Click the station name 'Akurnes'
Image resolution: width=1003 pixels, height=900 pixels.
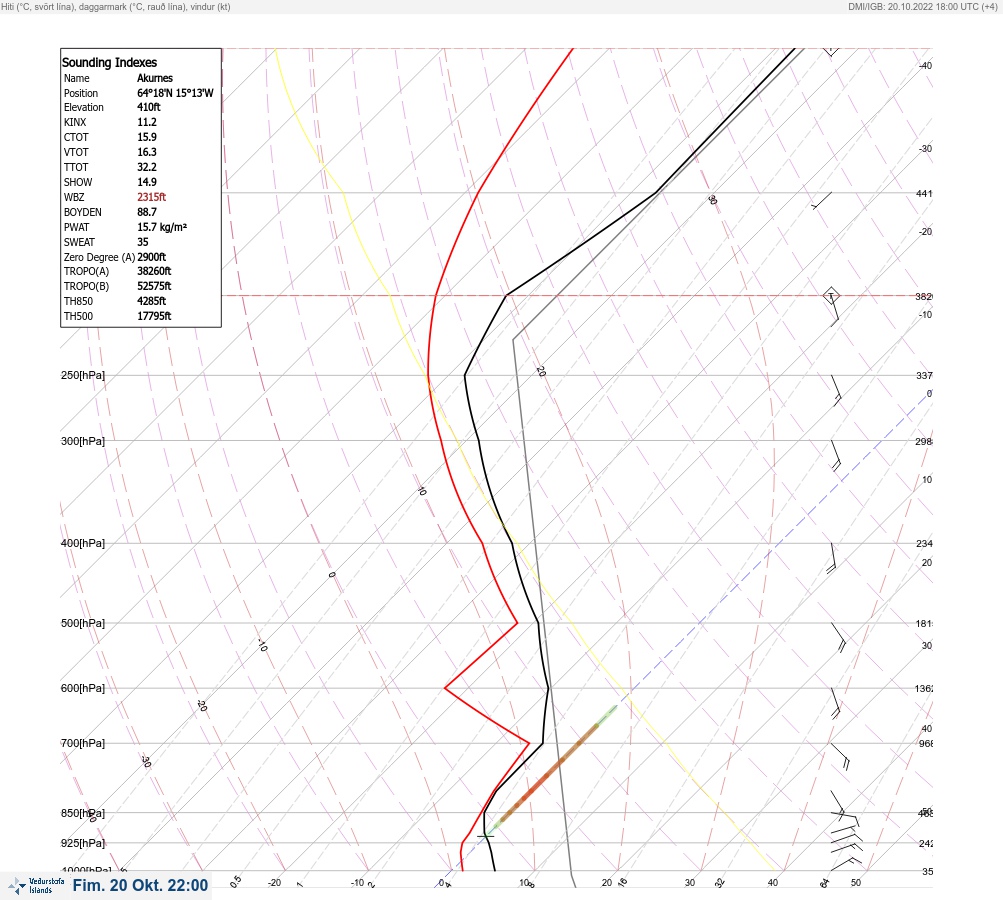[155, 78]
